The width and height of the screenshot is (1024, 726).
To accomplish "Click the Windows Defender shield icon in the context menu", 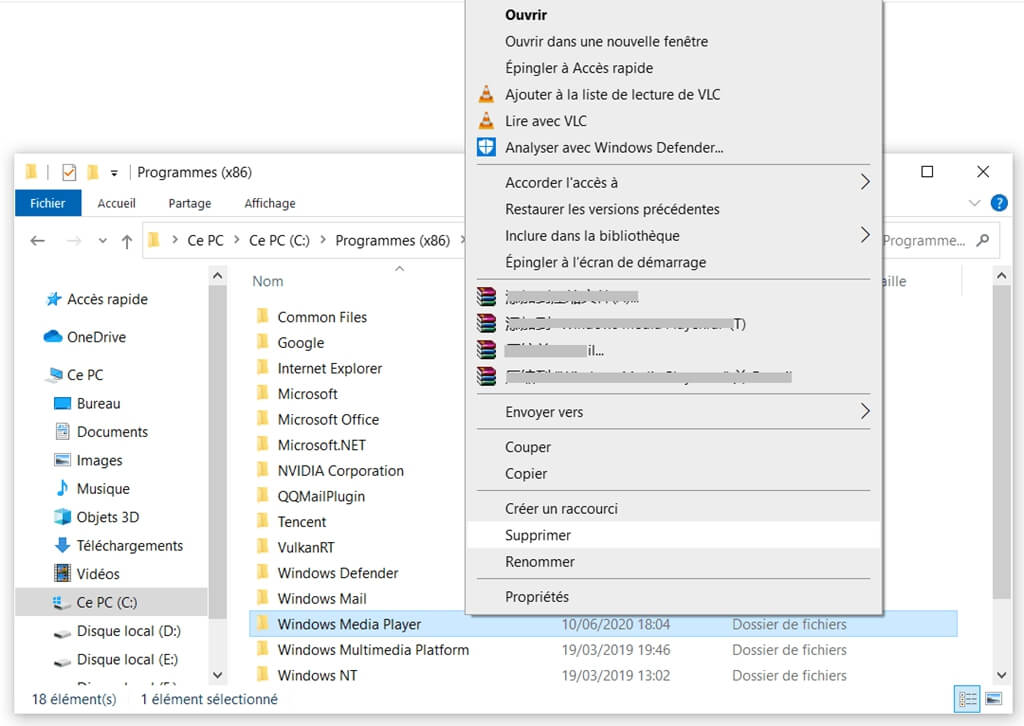I will 487,148.
